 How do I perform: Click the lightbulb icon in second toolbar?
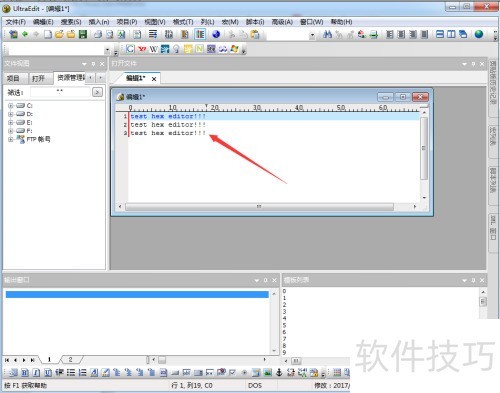click(x=176, y=49)
